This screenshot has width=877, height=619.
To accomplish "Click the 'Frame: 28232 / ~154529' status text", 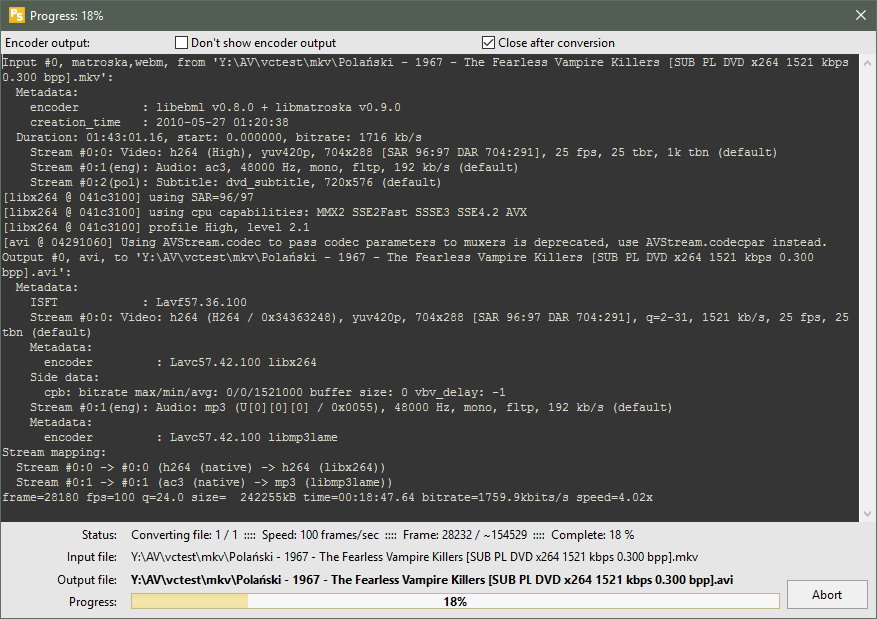I will (465, 535).
